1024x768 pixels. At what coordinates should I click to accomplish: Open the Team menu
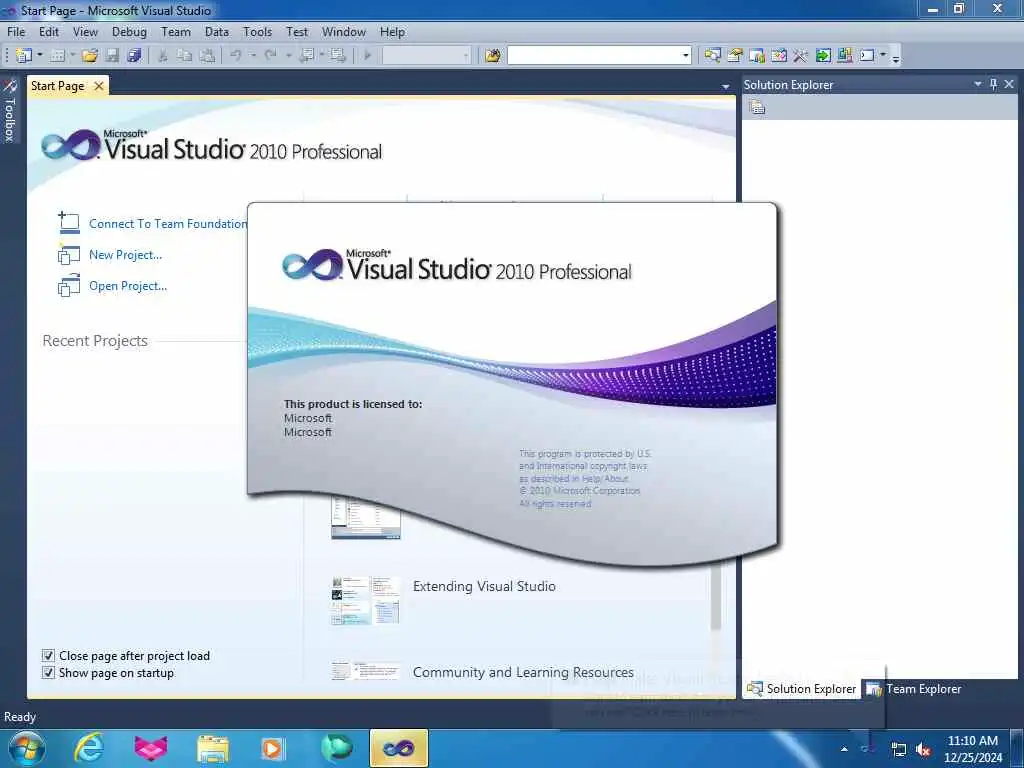pos(176,31)
